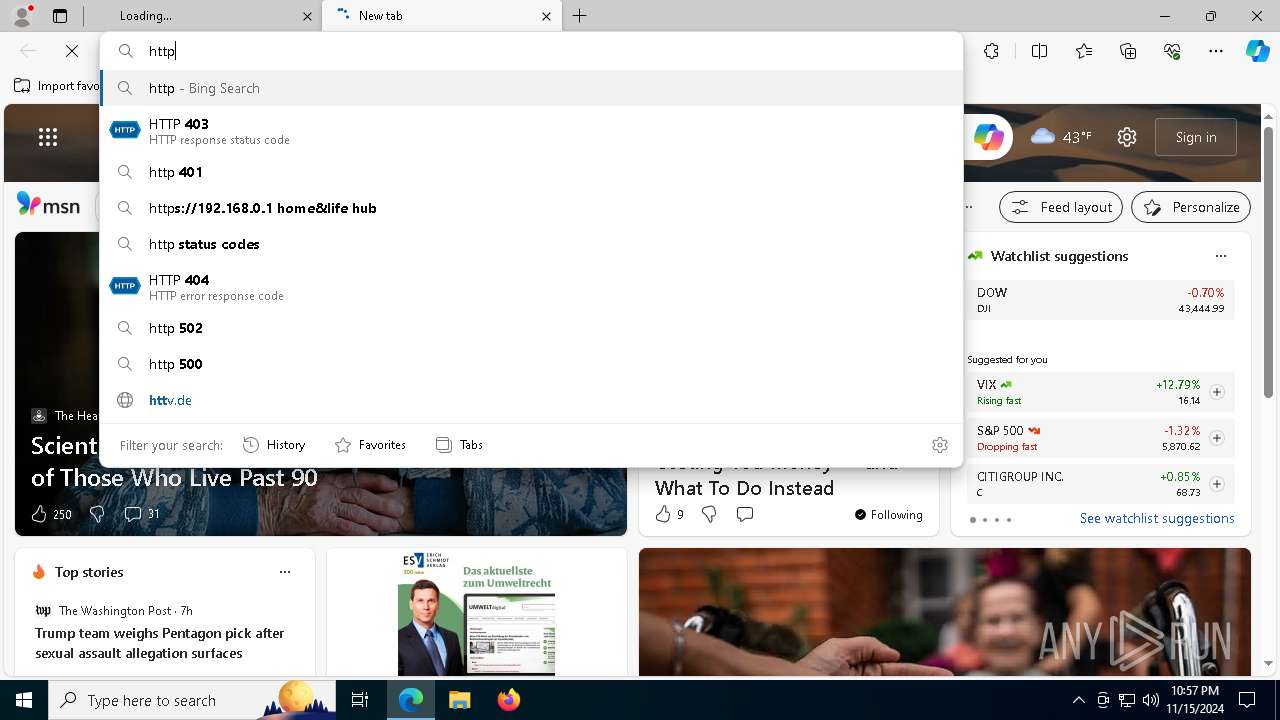Choose the 'http 401' suggestion

pyautogui.click(x=532, y=172)
